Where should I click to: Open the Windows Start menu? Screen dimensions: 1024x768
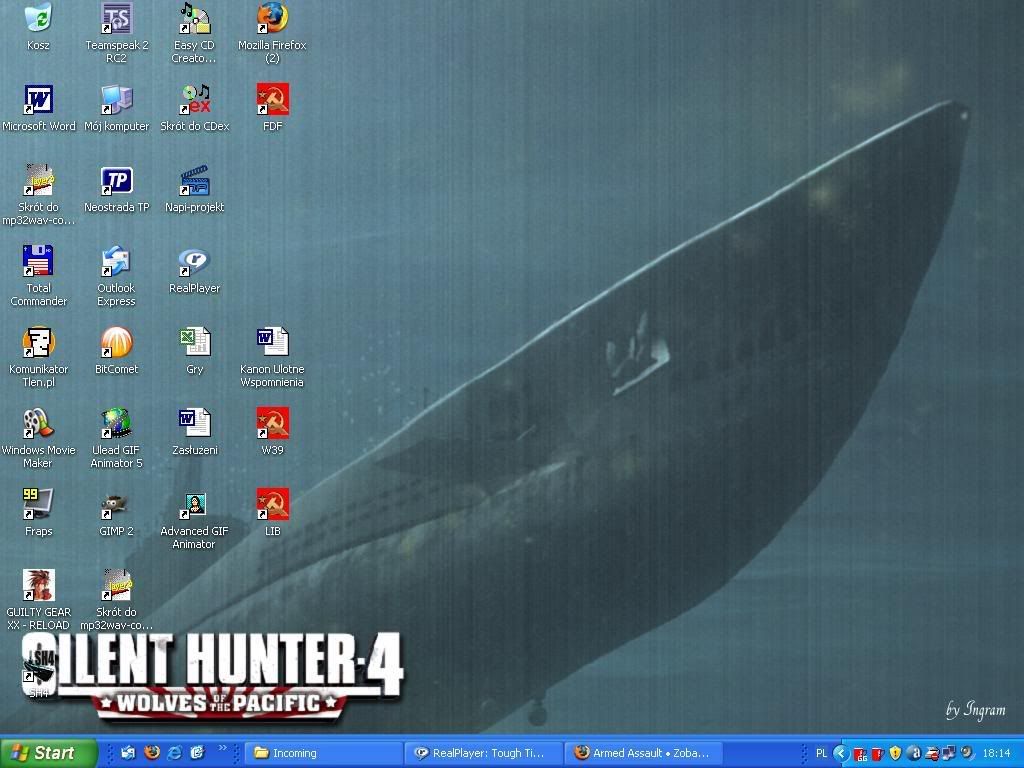coord(48,753)
